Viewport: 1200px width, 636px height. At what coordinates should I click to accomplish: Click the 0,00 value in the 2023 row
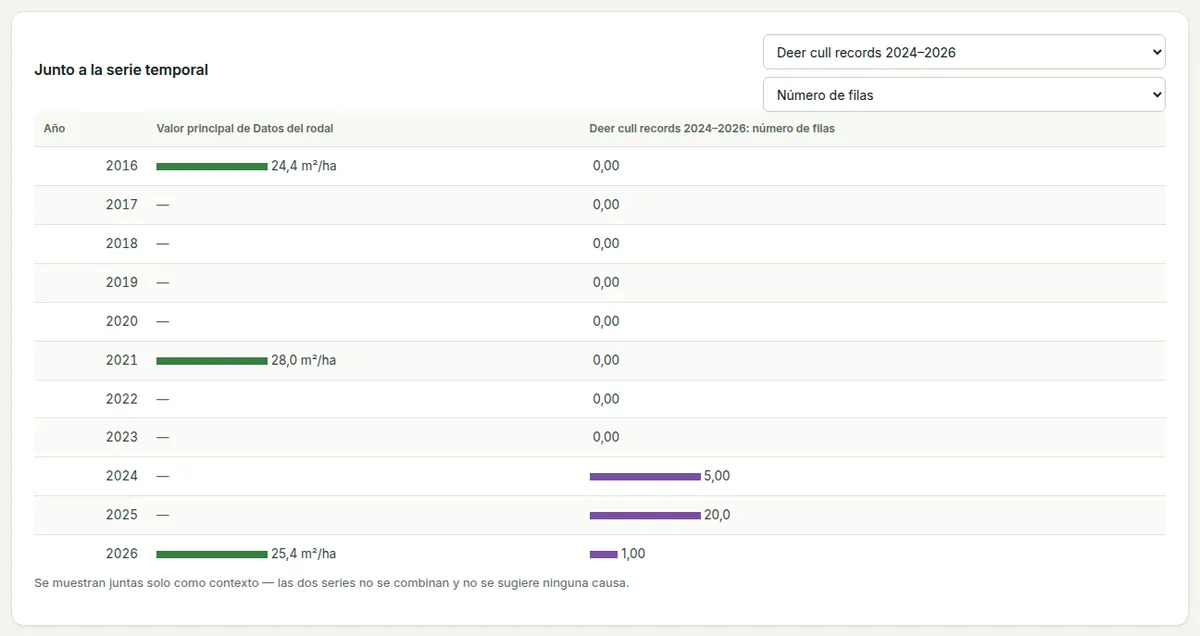coord(606,437)
